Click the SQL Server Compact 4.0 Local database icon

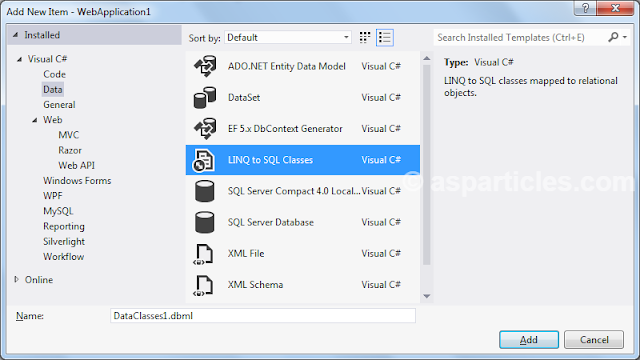(204, 191)
